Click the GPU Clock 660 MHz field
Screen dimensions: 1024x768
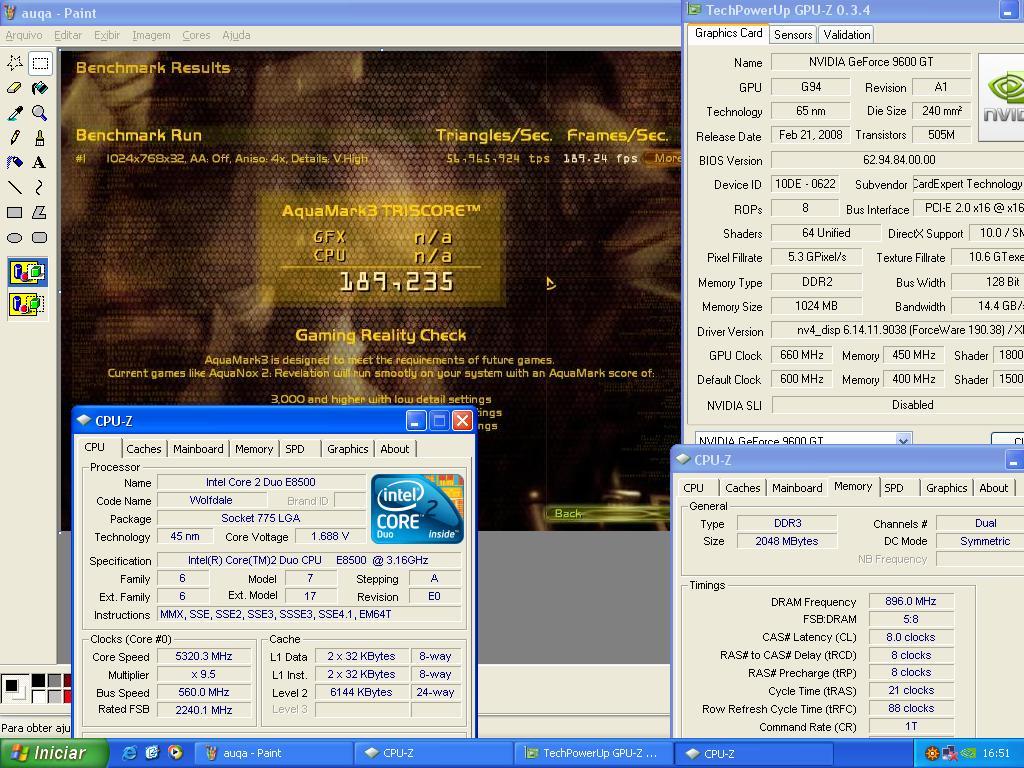801,355
